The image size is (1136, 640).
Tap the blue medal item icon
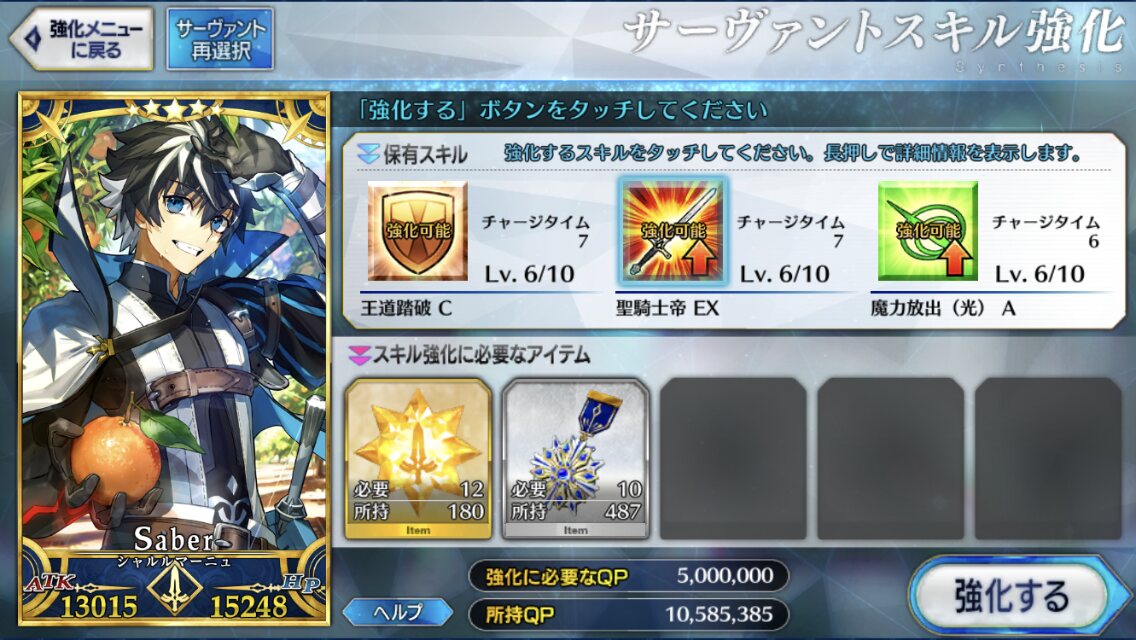coord(575,459)
